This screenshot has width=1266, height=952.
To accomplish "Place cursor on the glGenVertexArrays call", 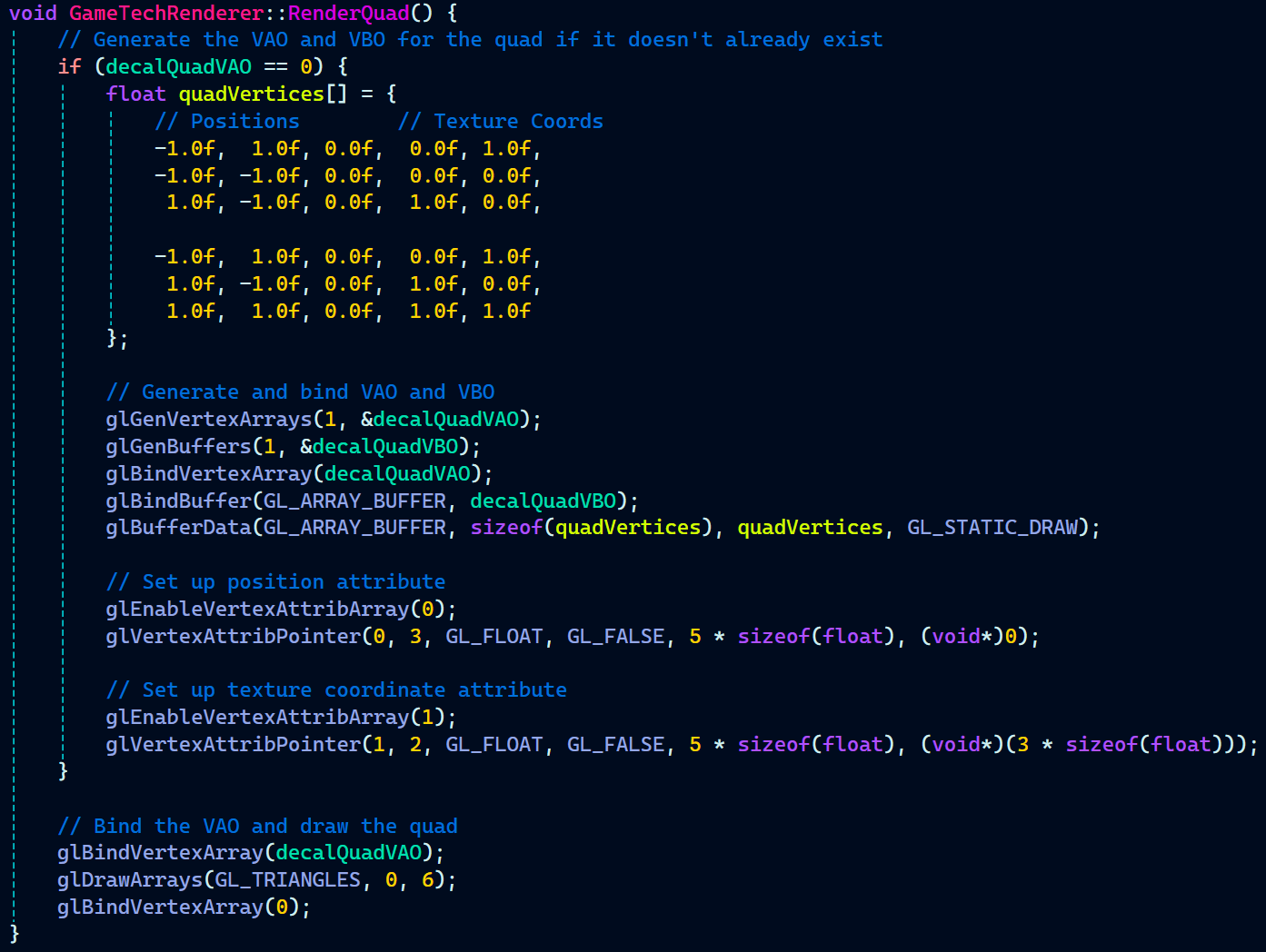I will (208, 419).
